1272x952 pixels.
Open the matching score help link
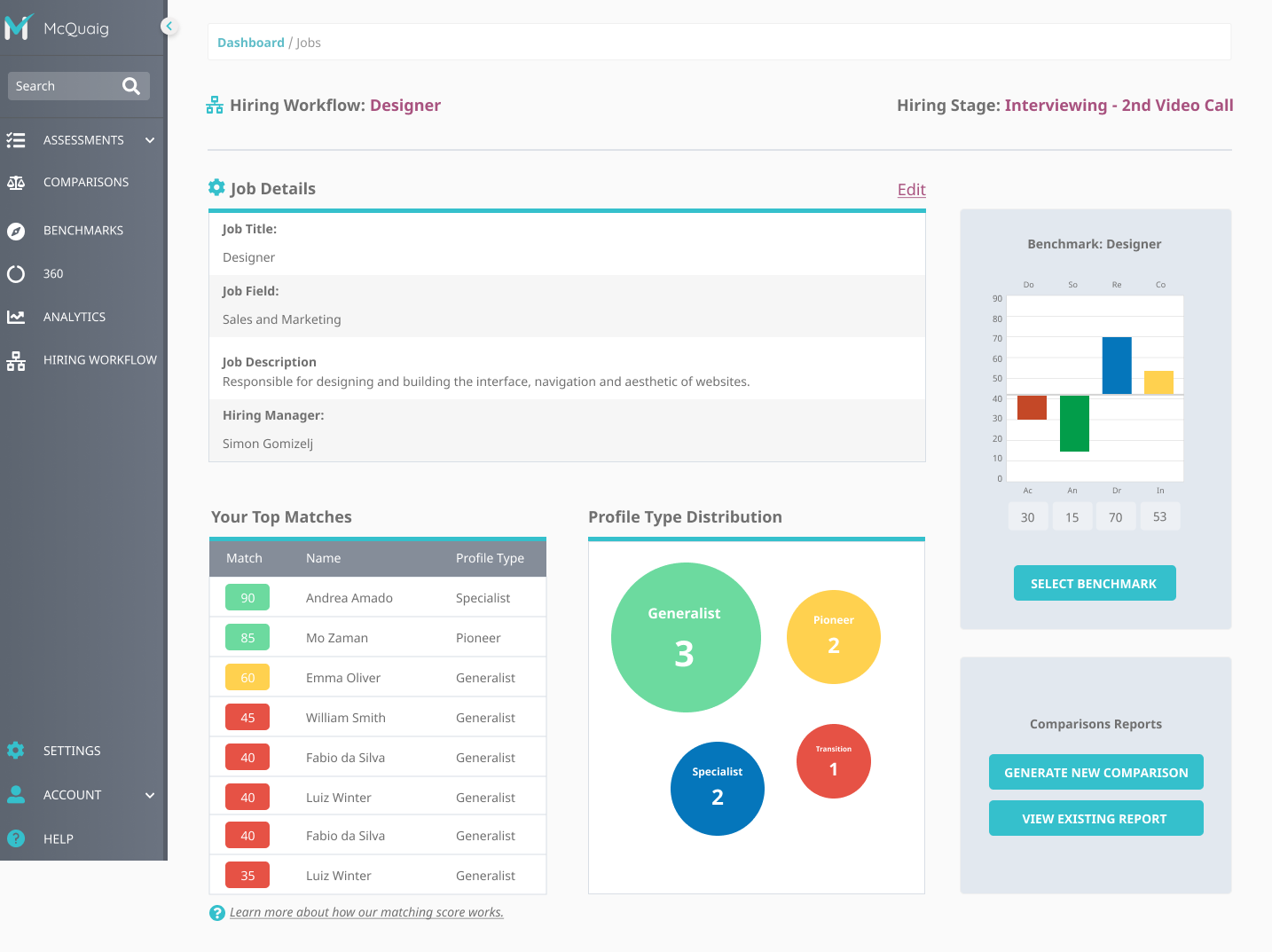(366, 912)
